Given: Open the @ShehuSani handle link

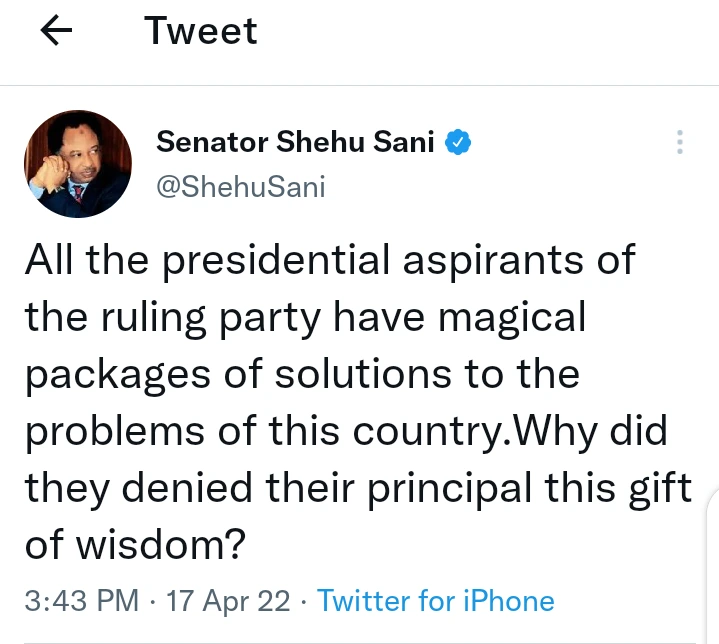Looking at the screenshot, I should (x=240, y=187).
